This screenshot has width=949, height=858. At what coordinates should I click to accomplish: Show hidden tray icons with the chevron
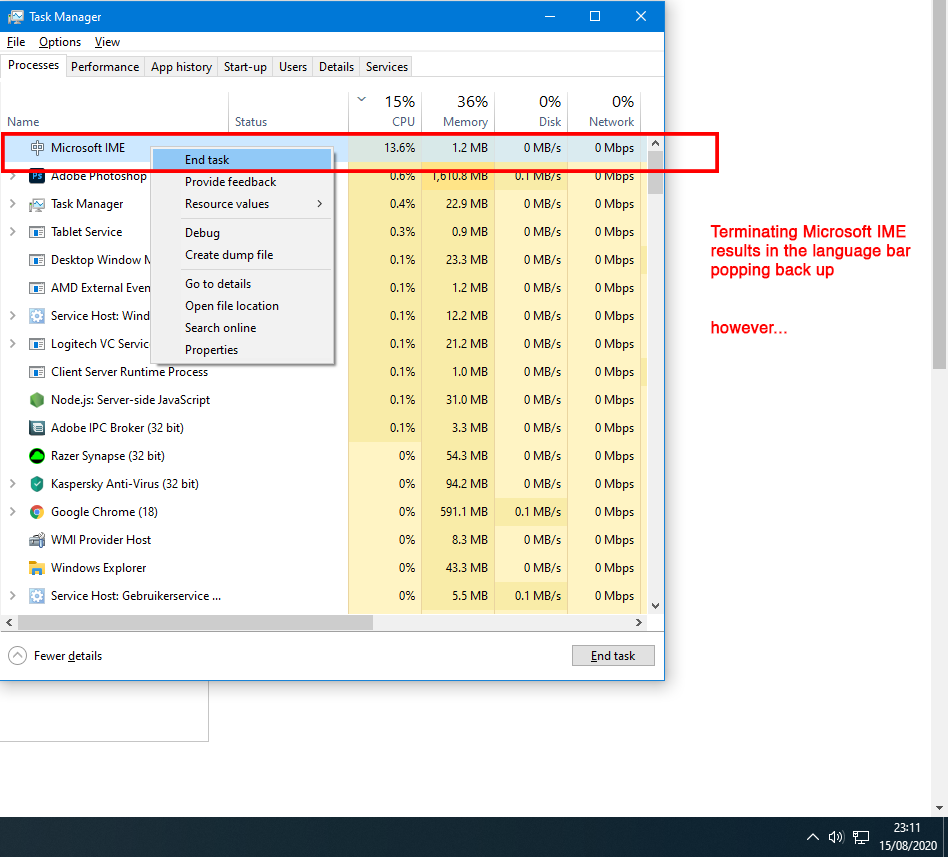tap(813, 837)
